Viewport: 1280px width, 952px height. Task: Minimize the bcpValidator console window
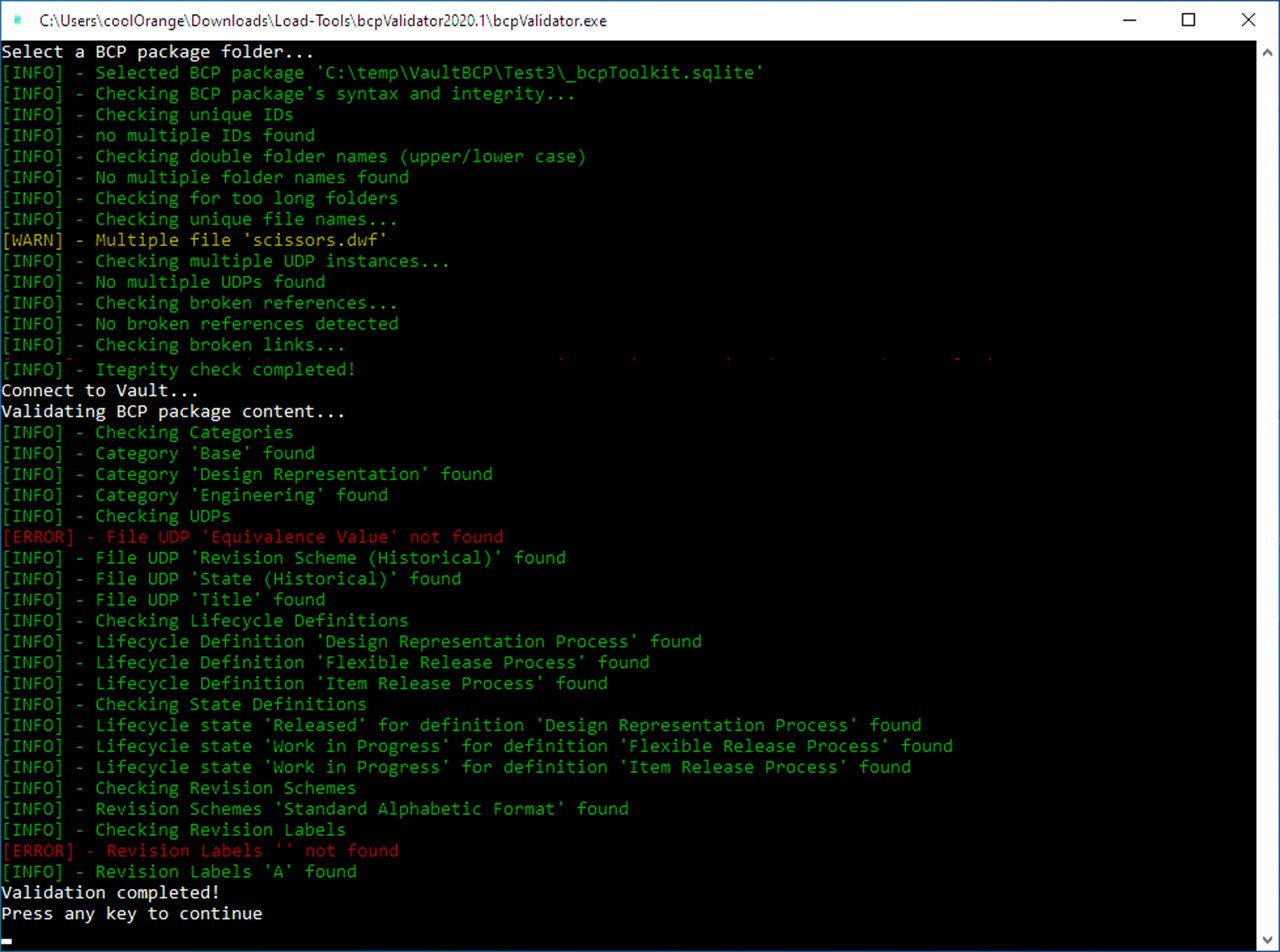tap(1129, 20)
